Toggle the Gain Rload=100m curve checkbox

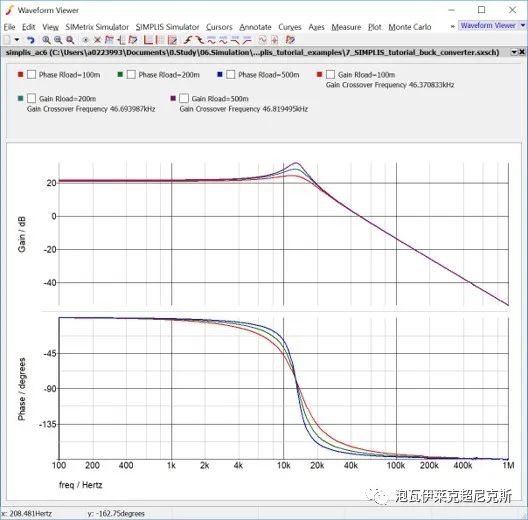point(330,74)
